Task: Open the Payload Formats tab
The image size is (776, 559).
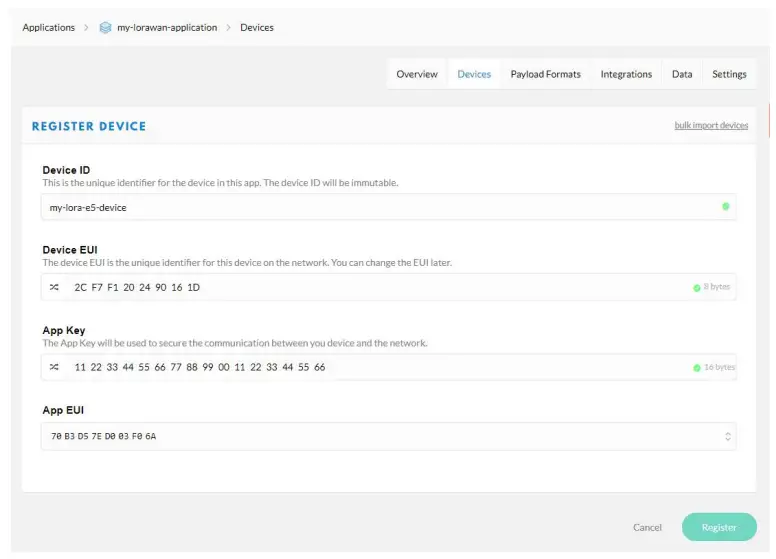Action: point(545,74)
